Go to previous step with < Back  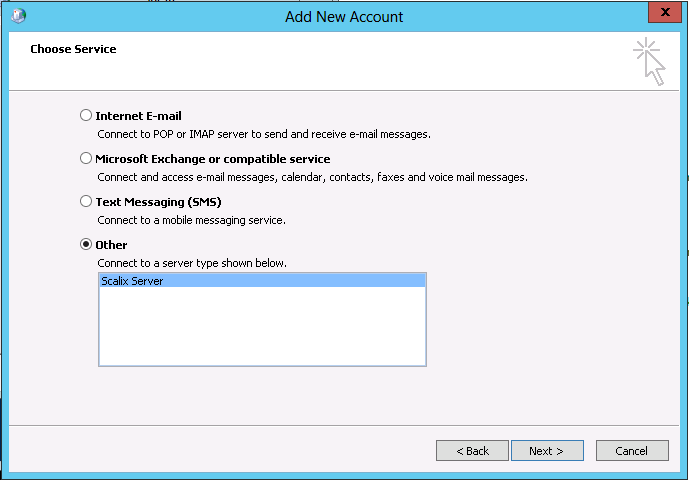coord(472,451)
